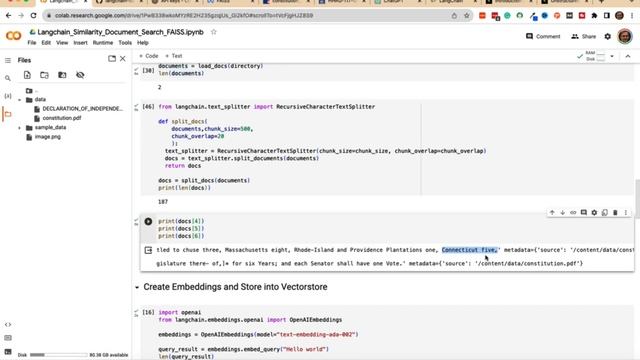
Task: Mount Google Drive icon
Action: 62,75
